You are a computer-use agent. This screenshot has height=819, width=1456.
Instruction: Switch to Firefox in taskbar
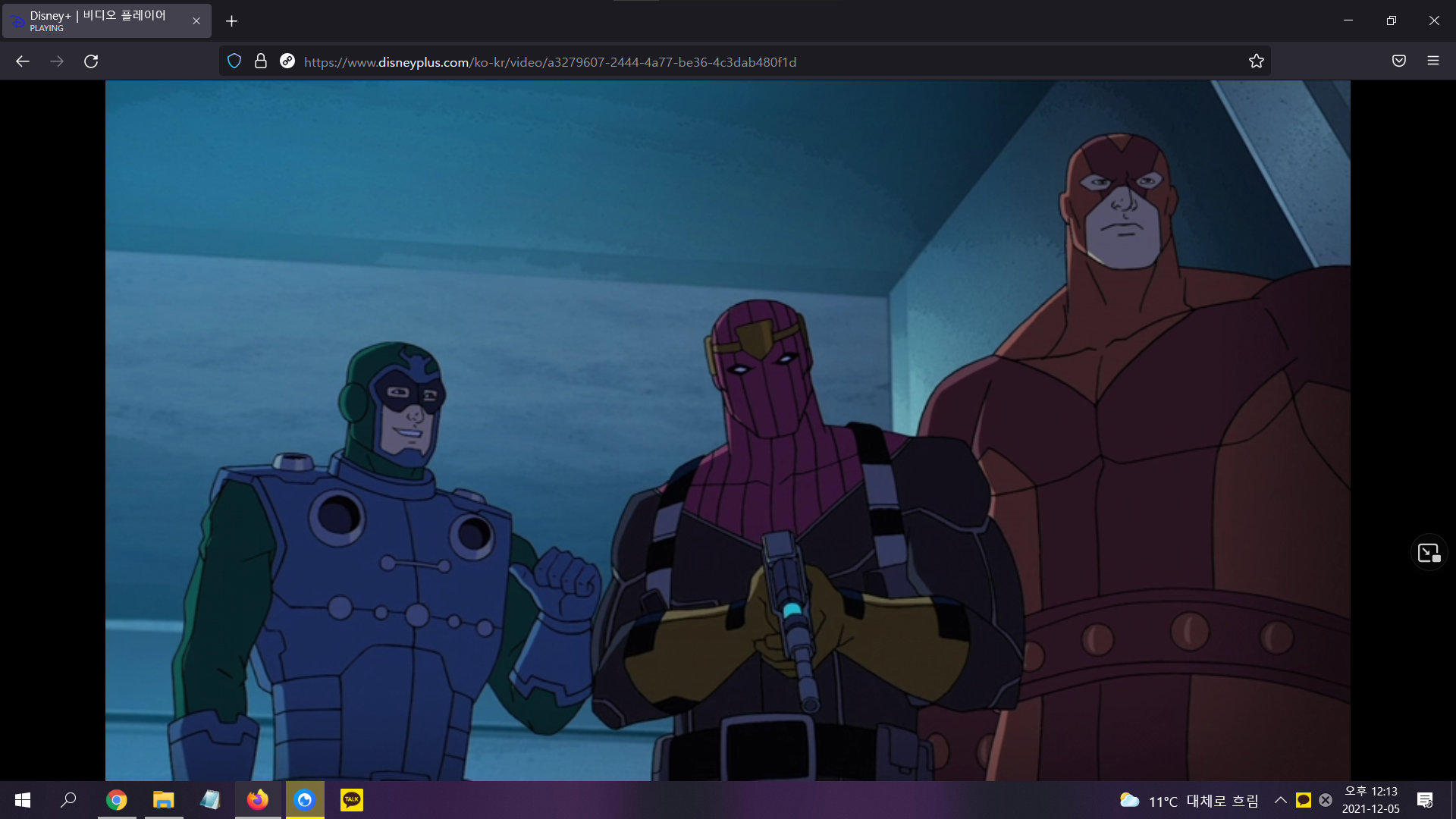pos(258,800)
